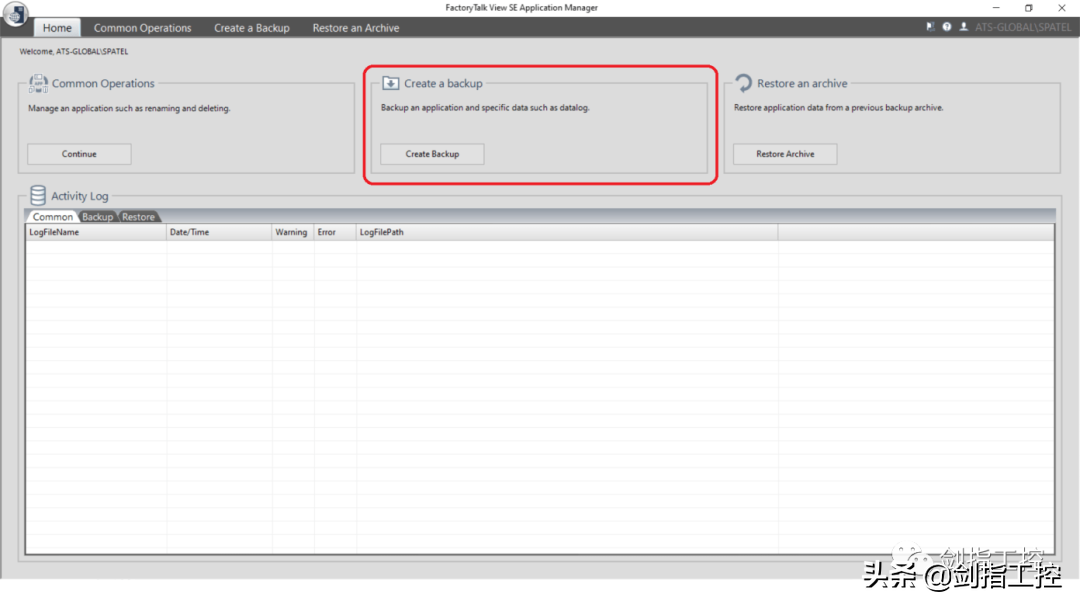Open the Restore an Archive ribbon tab

pyautogui.click(x=355, y=28)
